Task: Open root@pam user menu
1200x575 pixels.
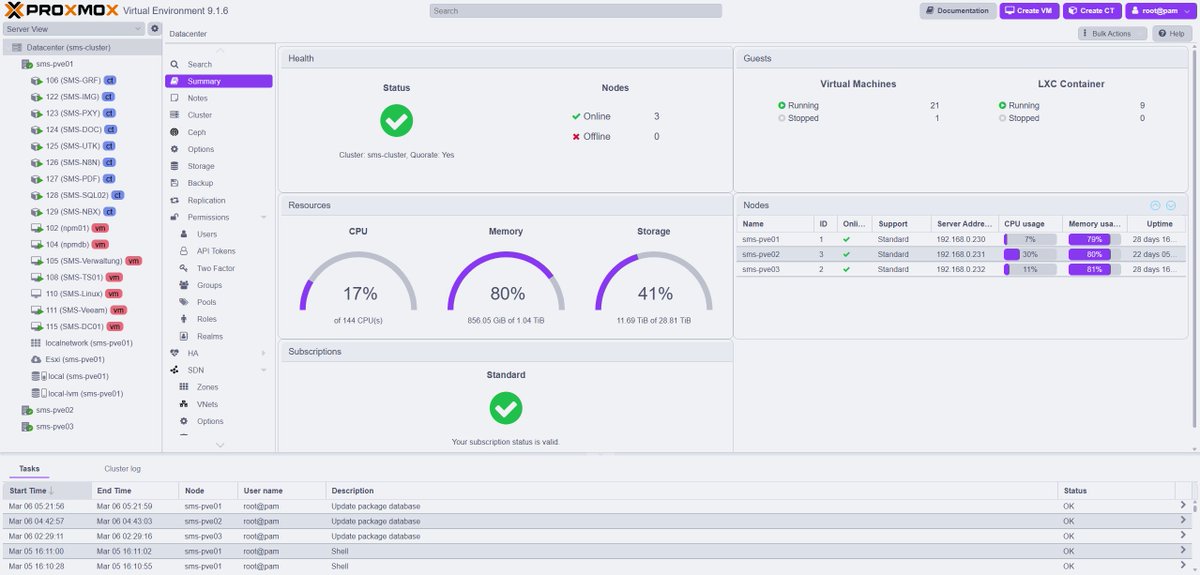Action: coord(1159,11)
